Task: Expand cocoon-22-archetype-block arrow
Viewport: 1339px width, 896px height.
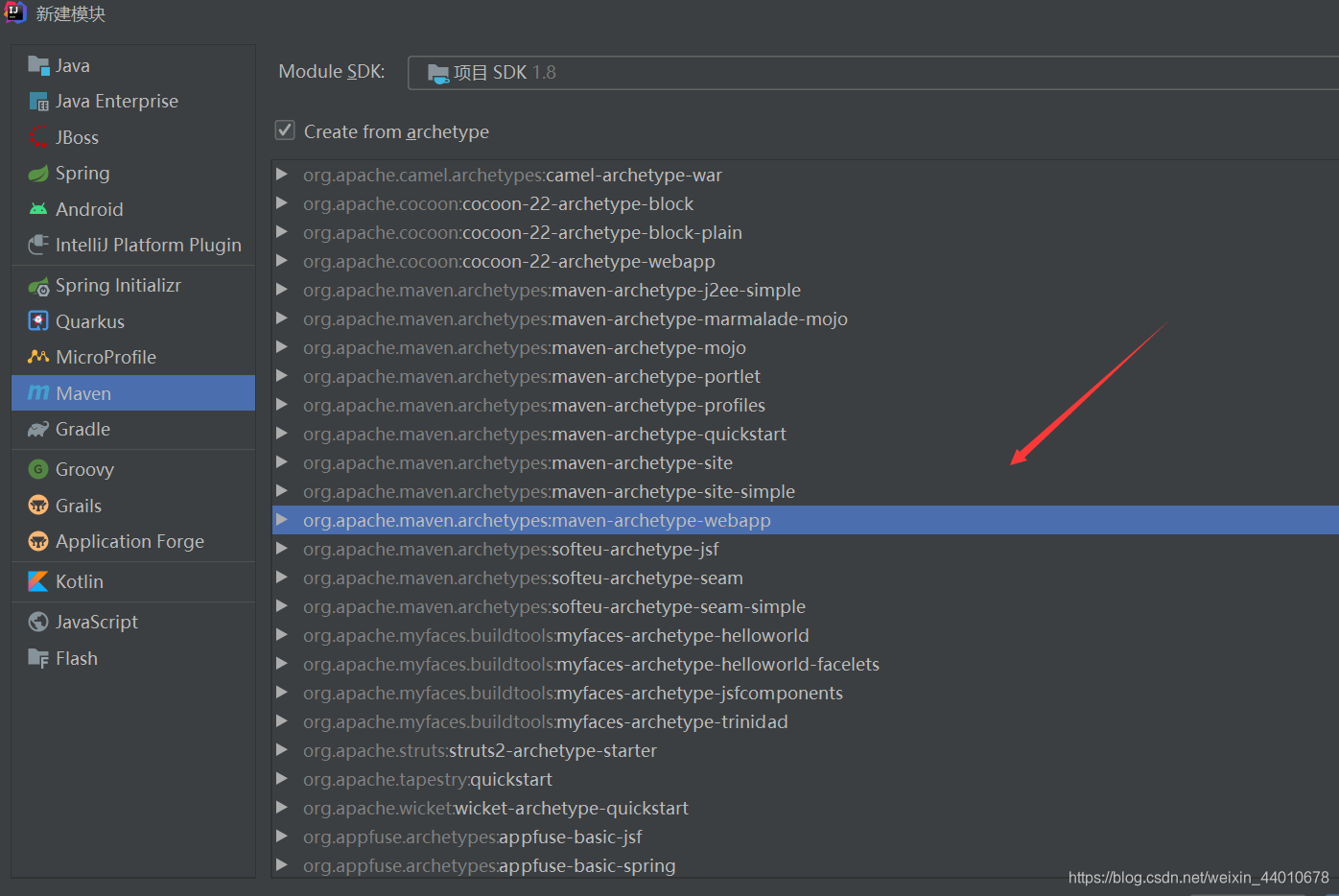Action: [x=282, y=203]
